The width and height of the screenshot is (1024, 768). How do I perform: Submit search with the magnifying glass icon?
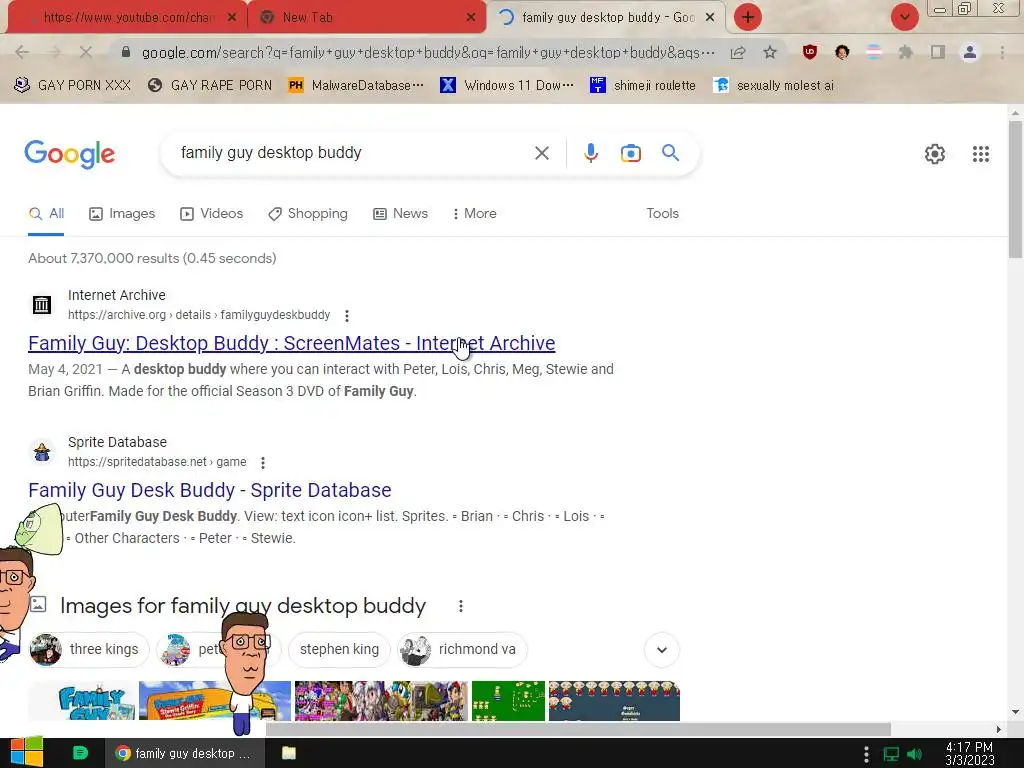[670, 153]
